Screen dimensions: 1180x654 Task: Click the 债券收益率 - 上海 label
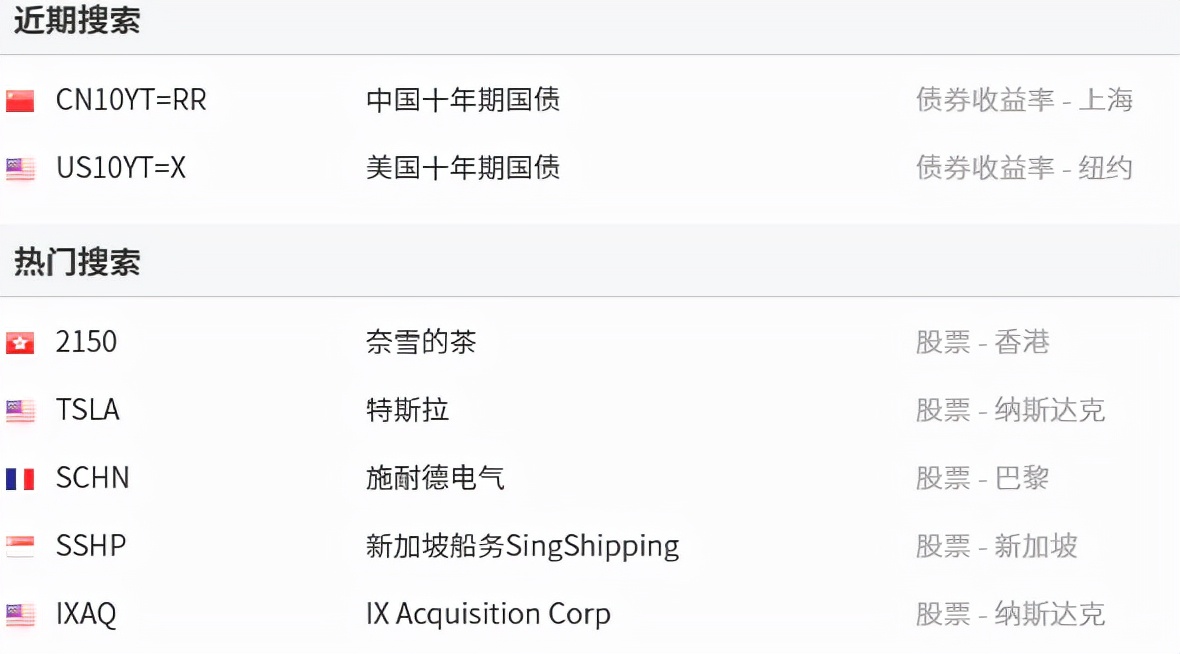tap(1024, 100)
